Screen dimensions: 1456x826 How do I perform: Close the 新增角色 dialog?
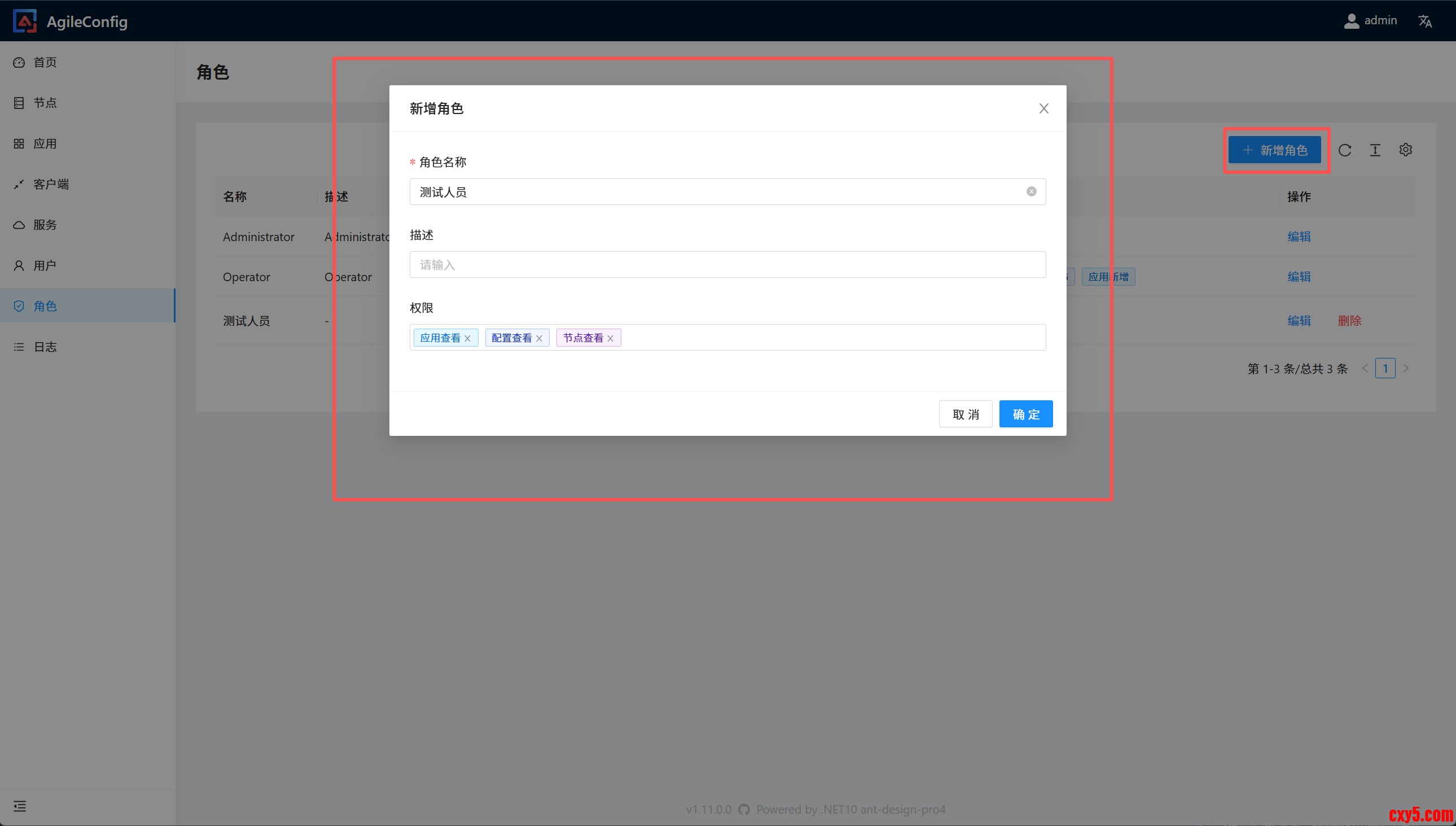tap(1044, 108)
